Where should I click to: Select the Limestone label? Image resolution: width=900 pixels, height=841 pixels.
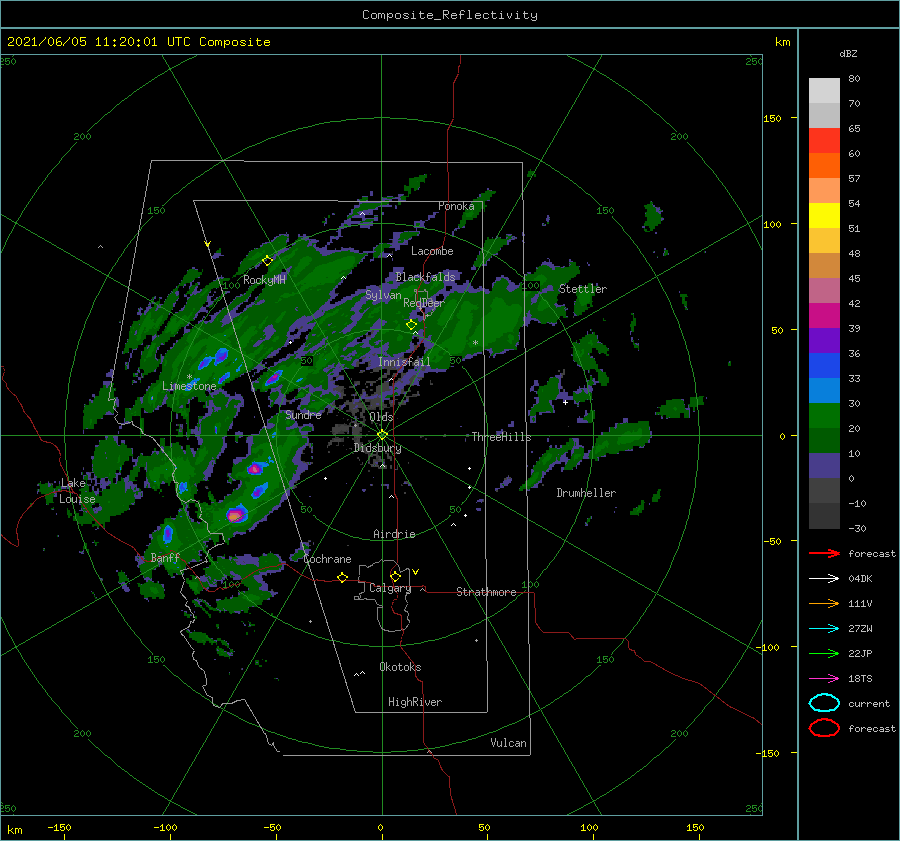pyautogui.click(x=189, y=386)
